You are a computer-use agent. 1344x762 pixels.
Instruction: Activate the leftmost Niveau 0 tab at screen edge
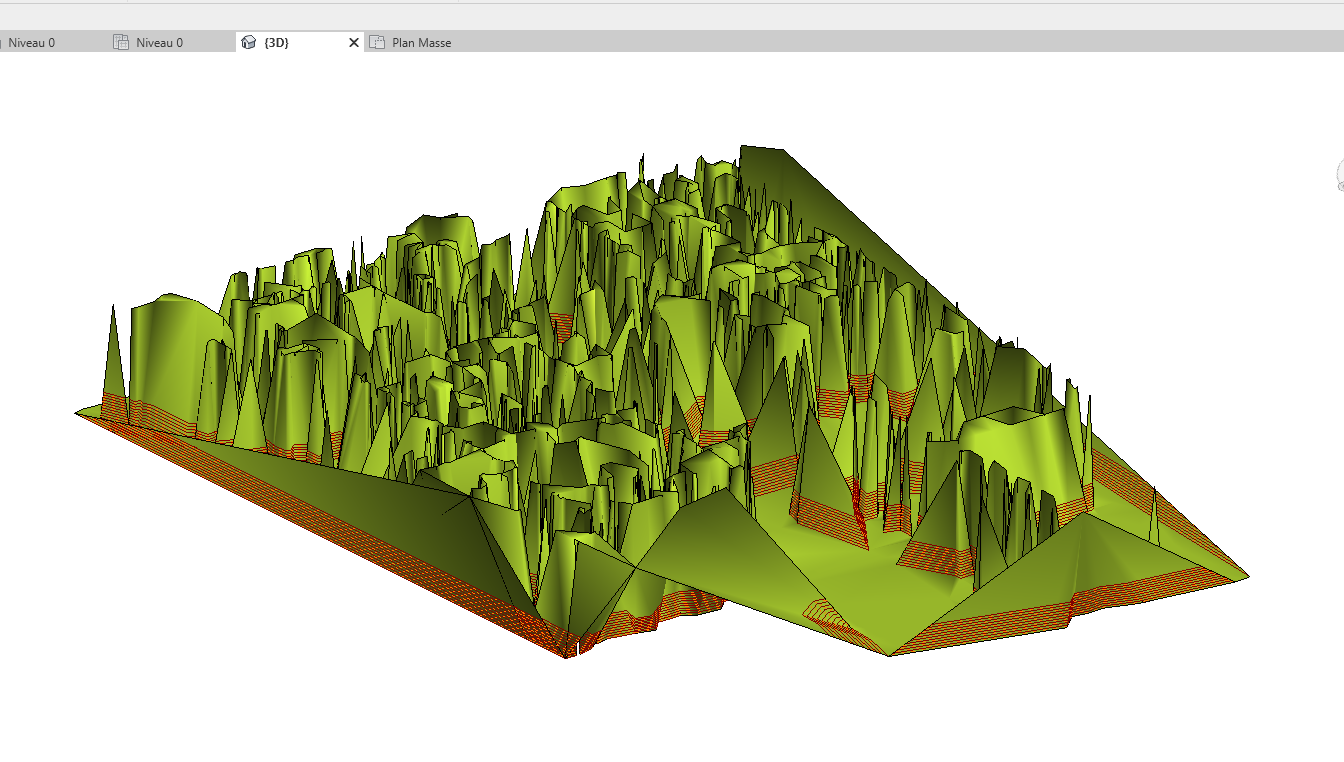30,43
